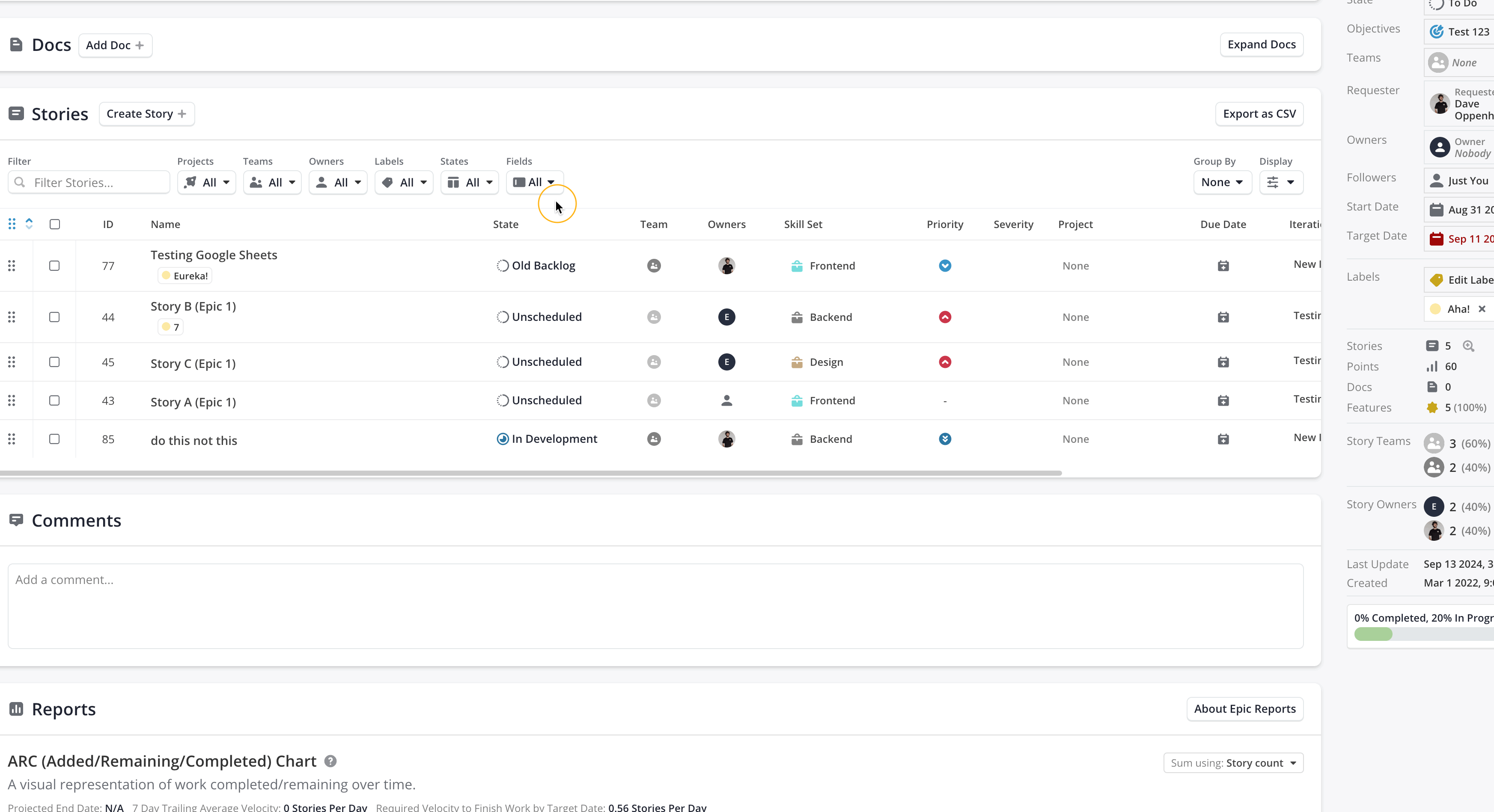Open the Teams filter dropdown
The width and height of the screenshot is (1494, 812).
272,183
